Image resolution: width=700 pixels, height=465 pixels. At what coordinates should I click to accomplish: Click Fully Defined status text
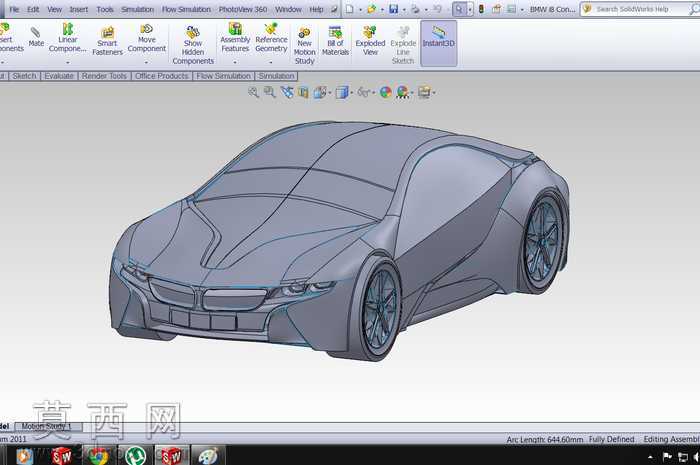pyautogui.click(x=611, y=440)
